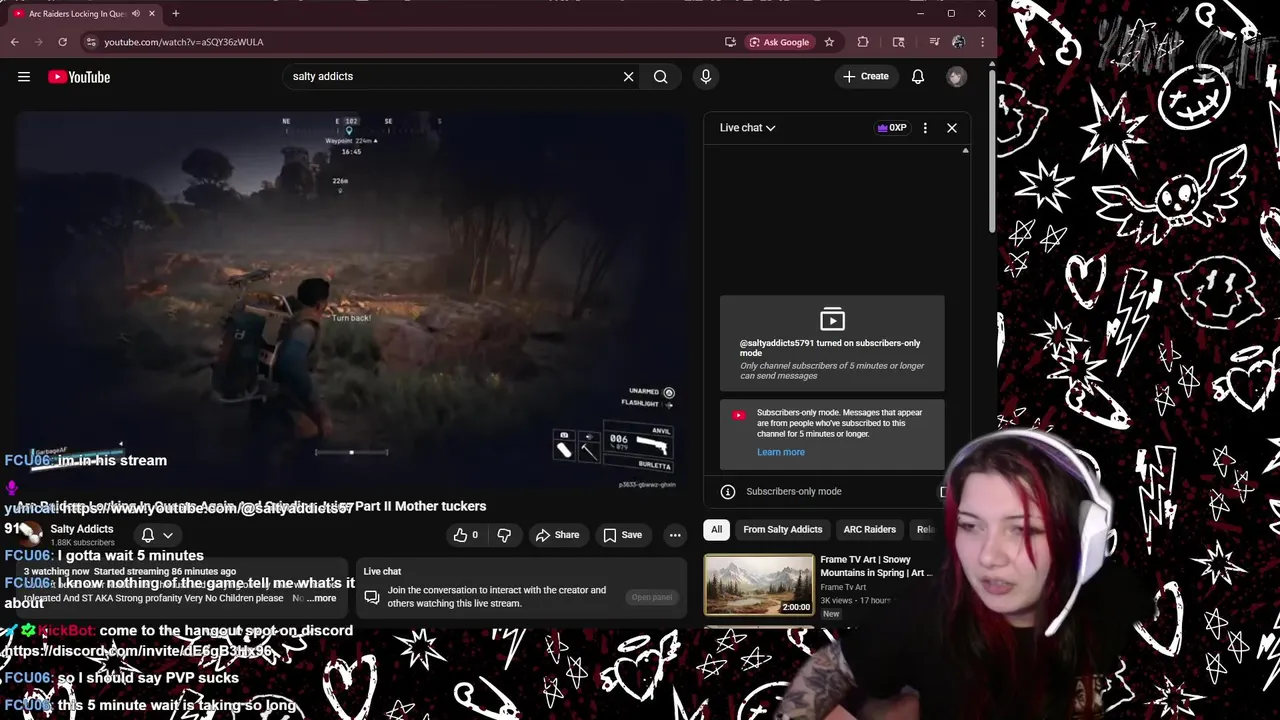1280x720 pixels.
Task: Open the Salty Addicts channel name
Action: point(82,529)
